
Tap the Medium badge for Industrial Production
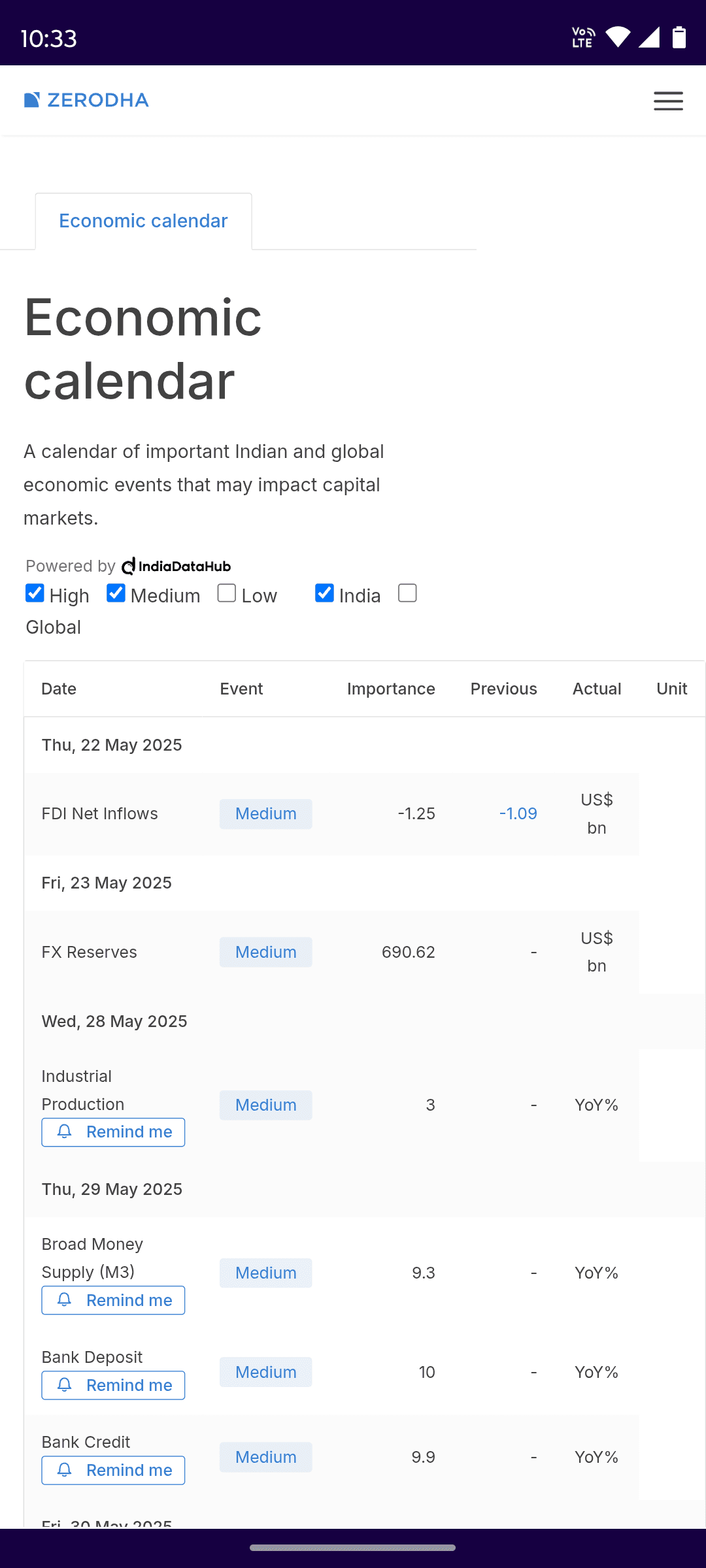[x=266, y=1105]
